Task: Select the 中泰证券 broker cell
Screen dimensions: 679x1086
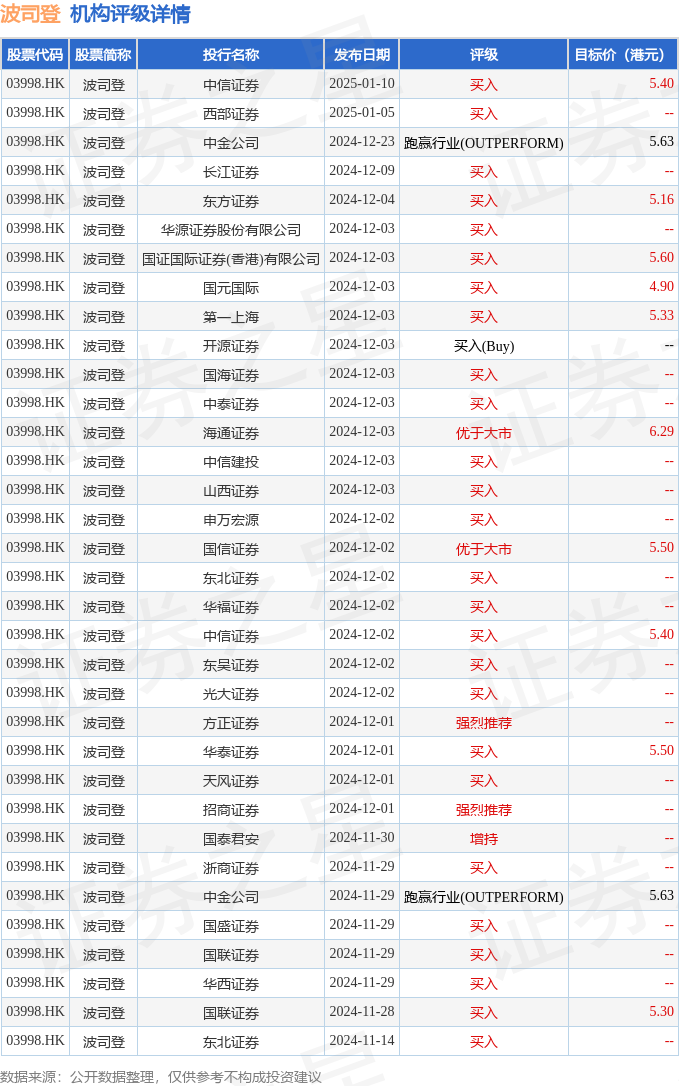Action: coord(231,404)
